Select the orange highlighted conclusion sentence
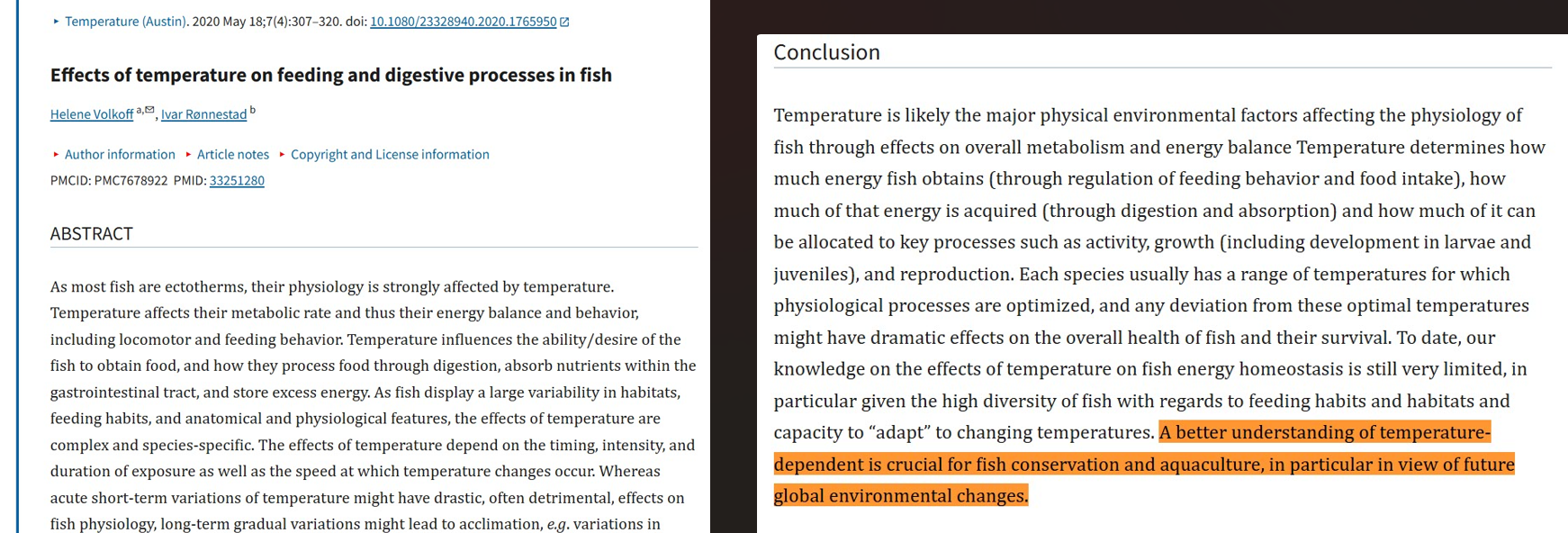 coord(1143,464)
